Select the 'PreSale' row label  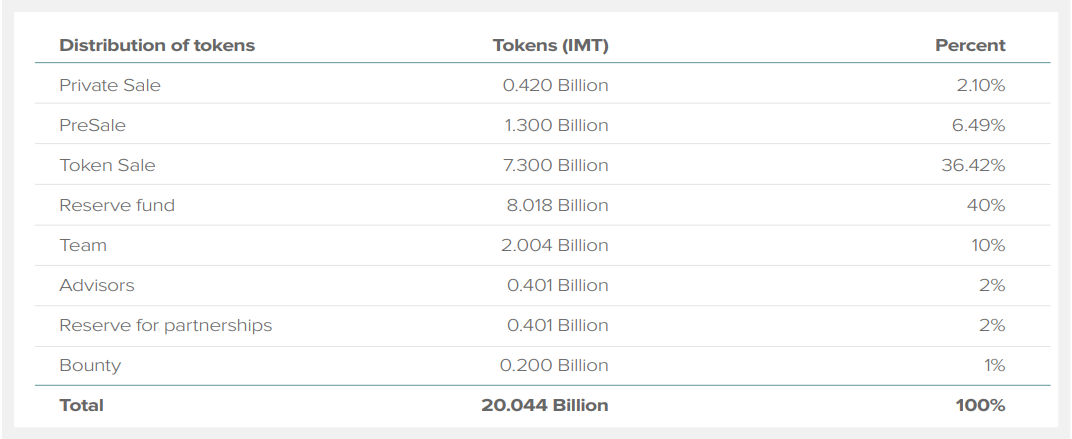tap(93, 125)
